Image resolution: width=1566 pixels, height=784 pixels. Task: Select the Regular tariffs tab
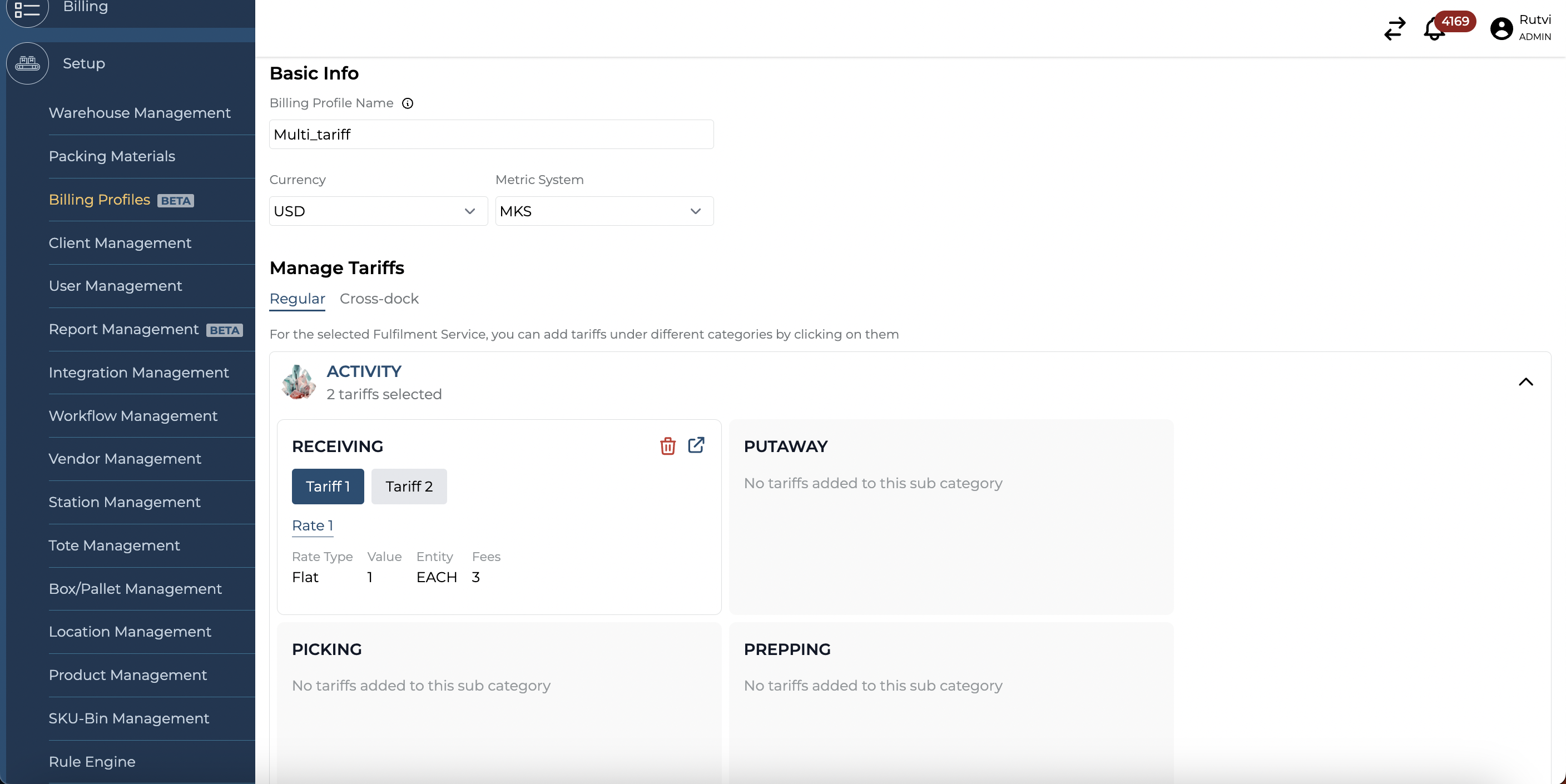[x=296, y=299]
